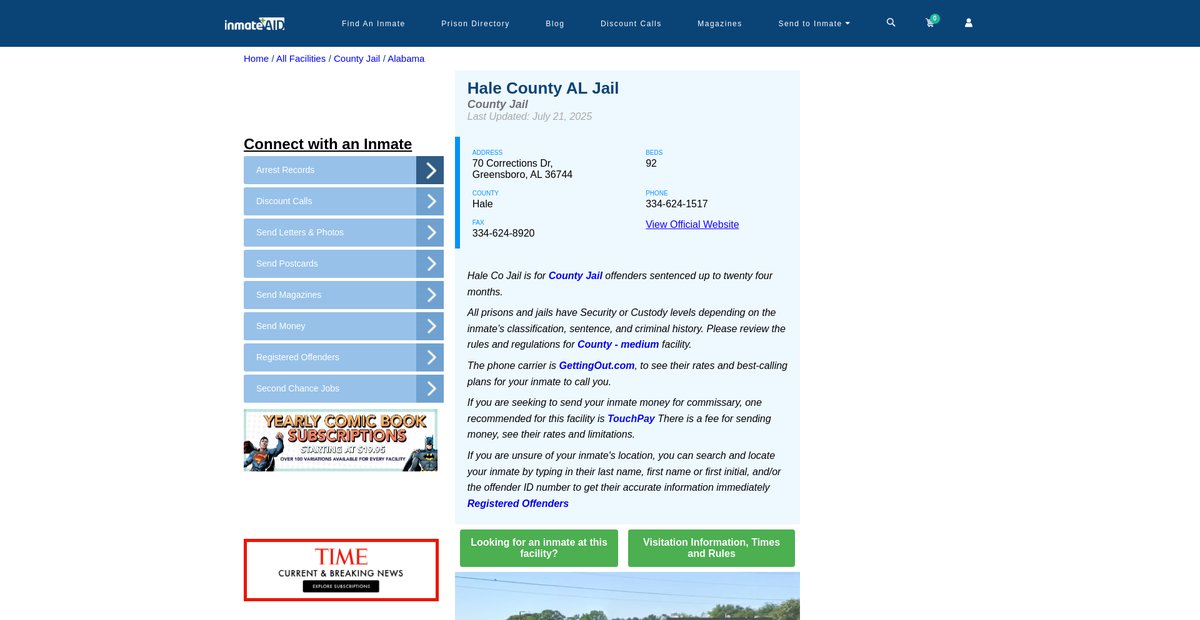Open the user account icon

968,22
